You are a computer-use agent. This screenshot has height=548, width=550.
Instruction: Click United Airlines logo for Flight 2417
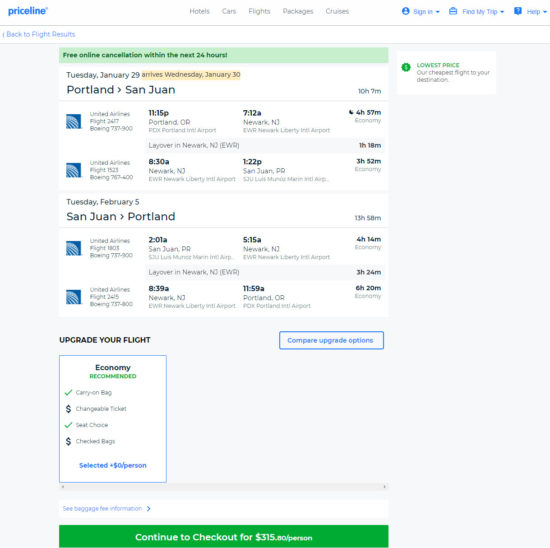(73, 121)
